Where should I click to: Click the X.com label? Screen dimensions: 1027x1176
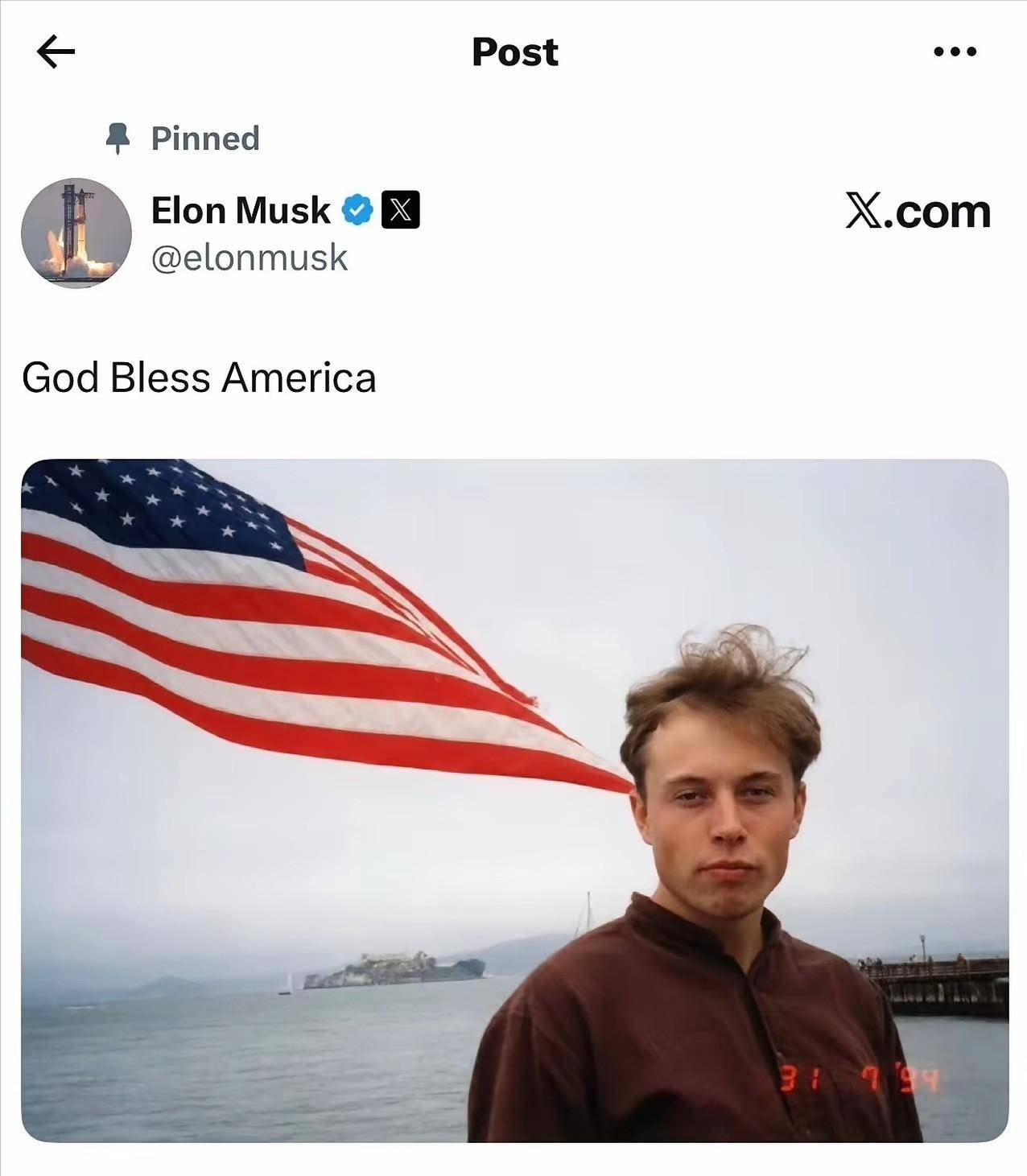918,211
